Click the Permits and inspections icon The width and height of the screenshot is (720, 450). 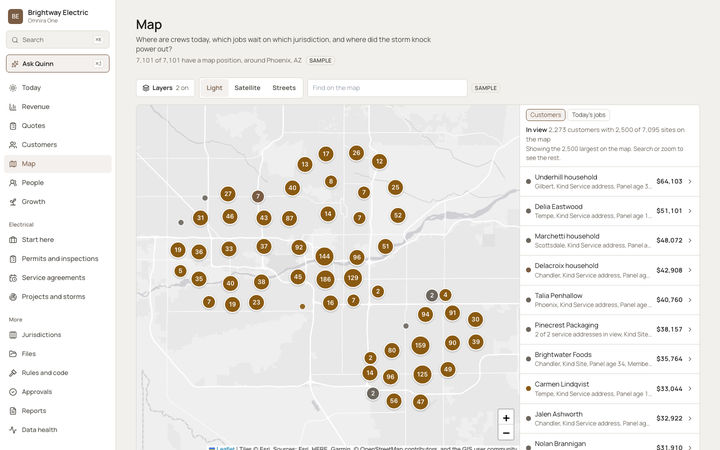pyautogui.click(x=13, y=259)
